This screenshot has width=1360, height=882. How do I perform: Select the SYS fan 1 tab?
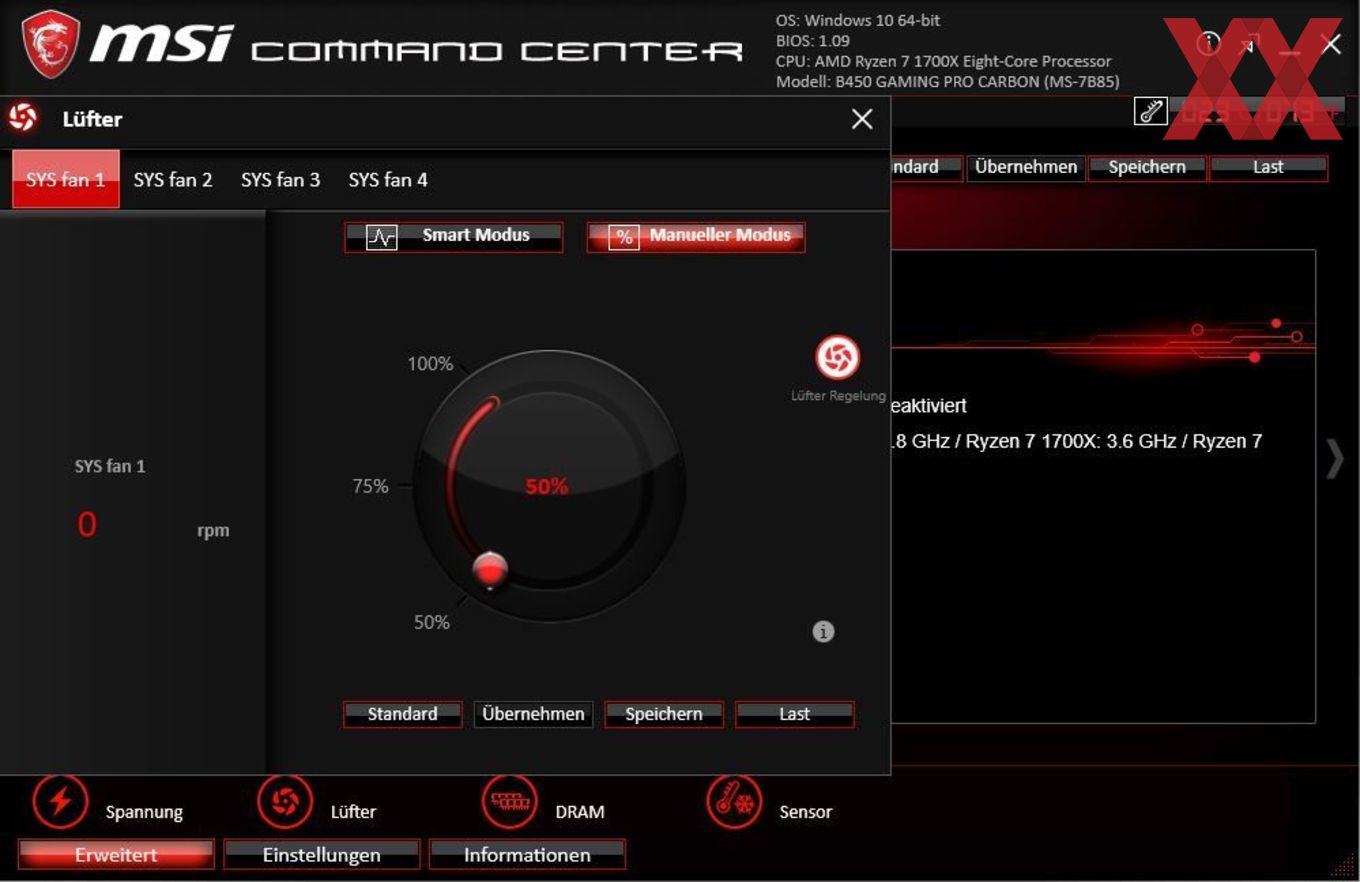click(x=66, y=180)
